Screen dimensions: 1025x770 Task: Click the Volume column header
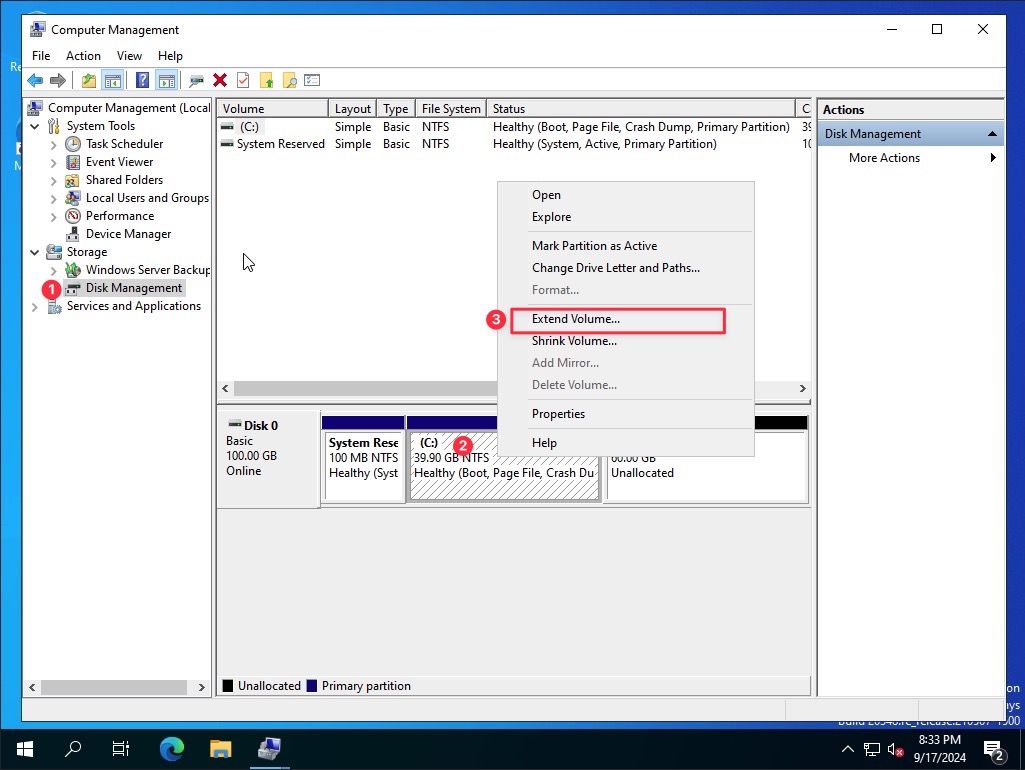pyautogui.click(x=273, y=109)
